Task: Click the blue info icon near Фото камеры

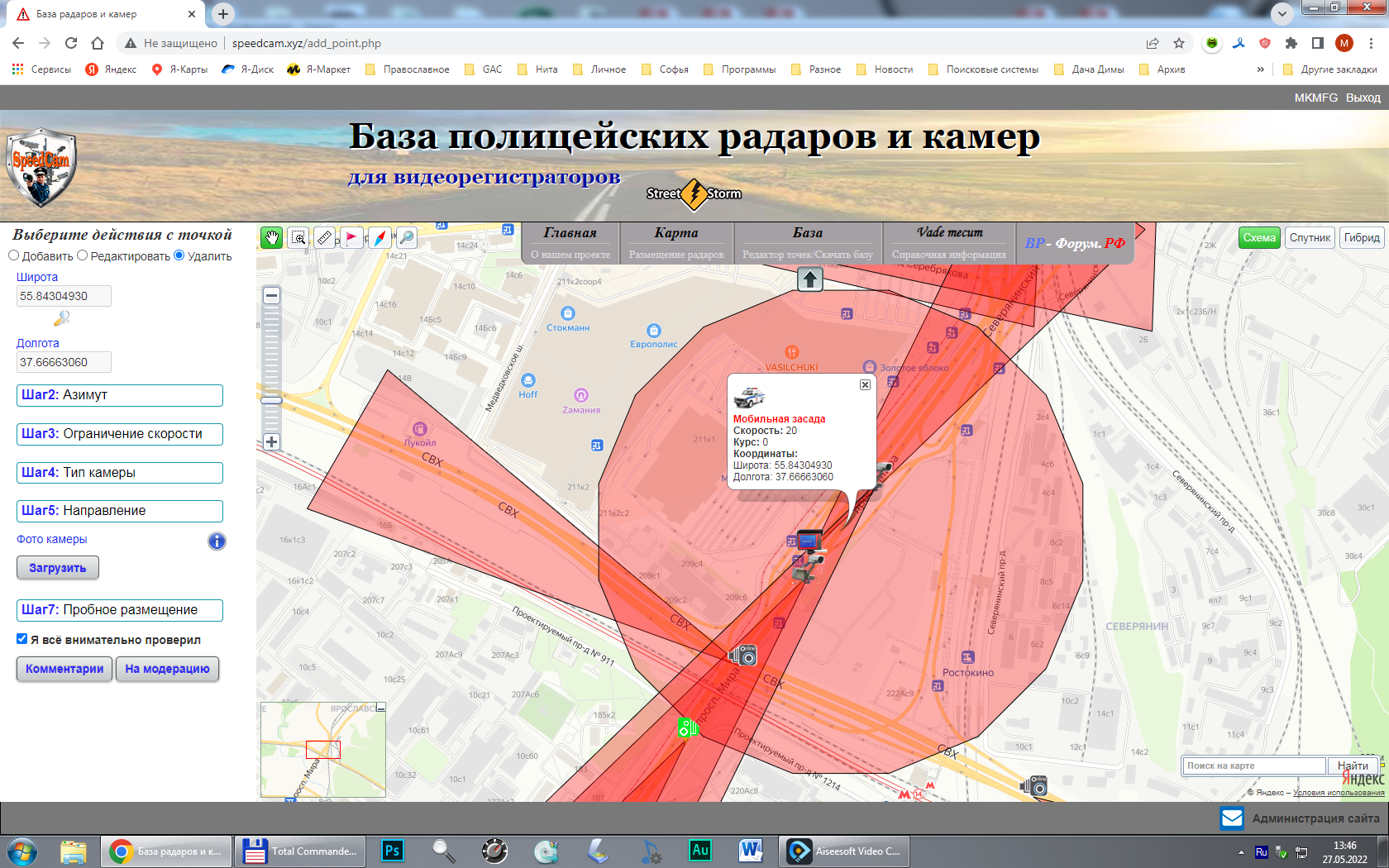Action: coord(217,541)
